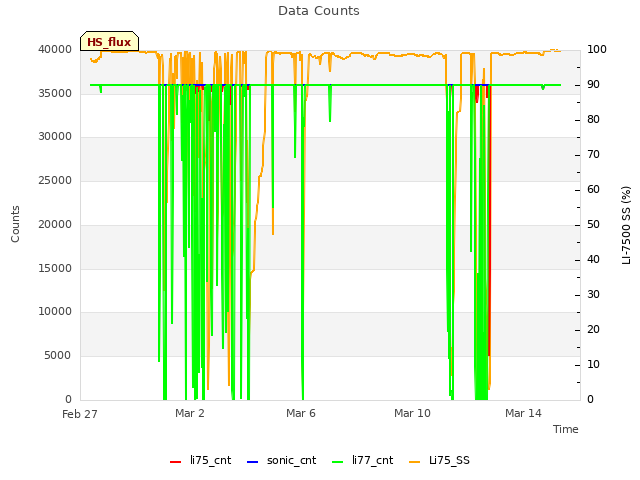Toggle the sonic_cnt legend entry
Viewport: 640px width, 480px height.
coord(282,460)
